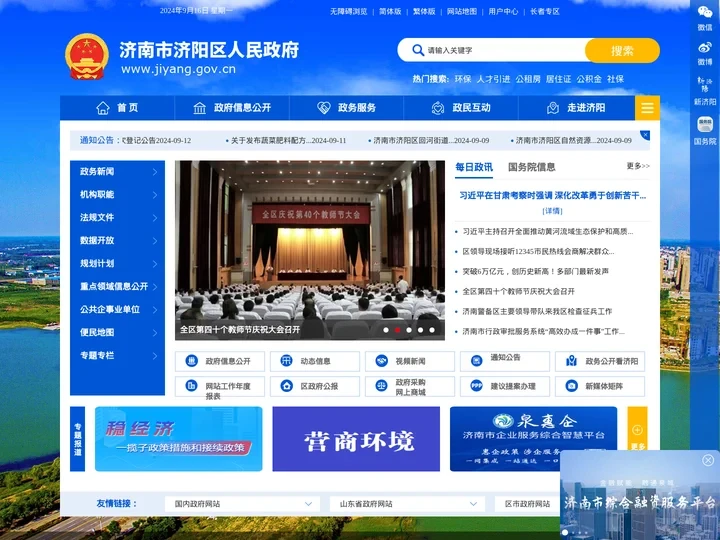720x540 pixels.
Task: Expand the 法规文件 sidebar arrow
Action: [155, 218]
